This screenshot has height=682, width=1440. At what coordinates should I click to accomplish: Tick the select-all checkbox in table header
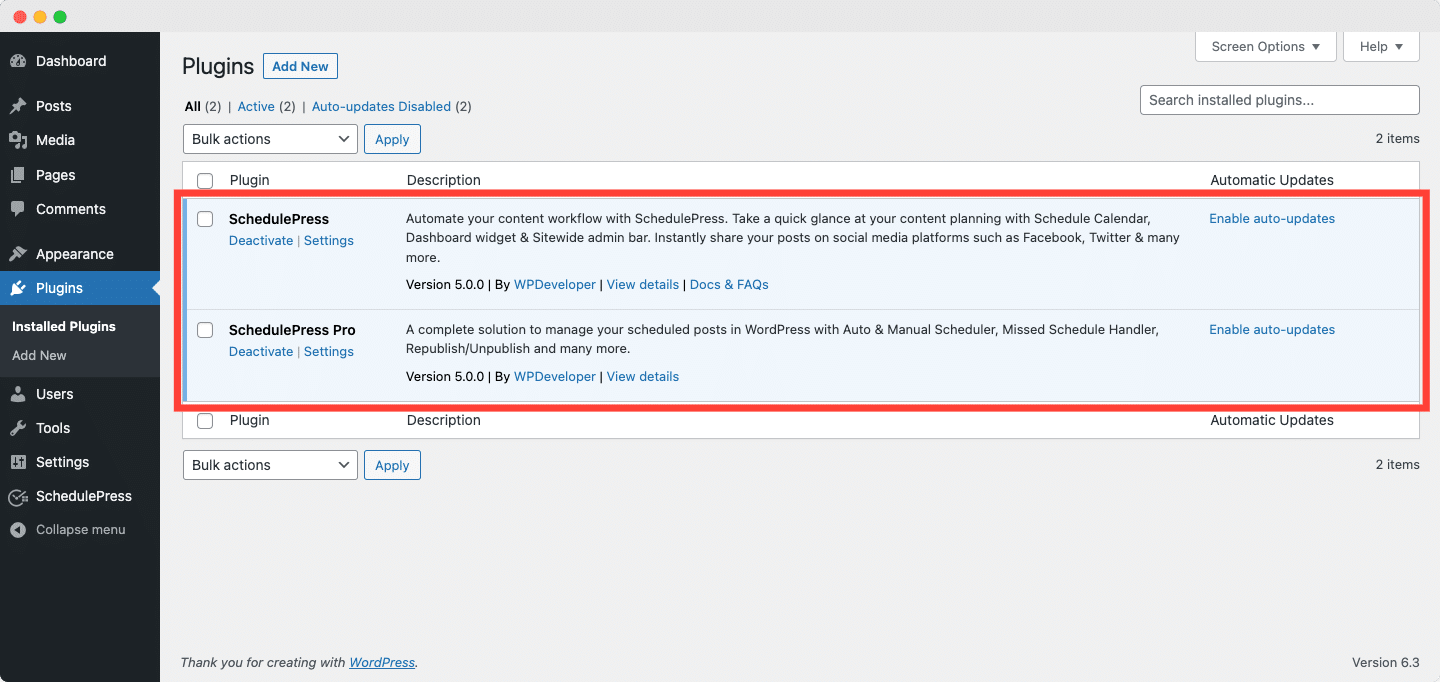tap(205, 181)
